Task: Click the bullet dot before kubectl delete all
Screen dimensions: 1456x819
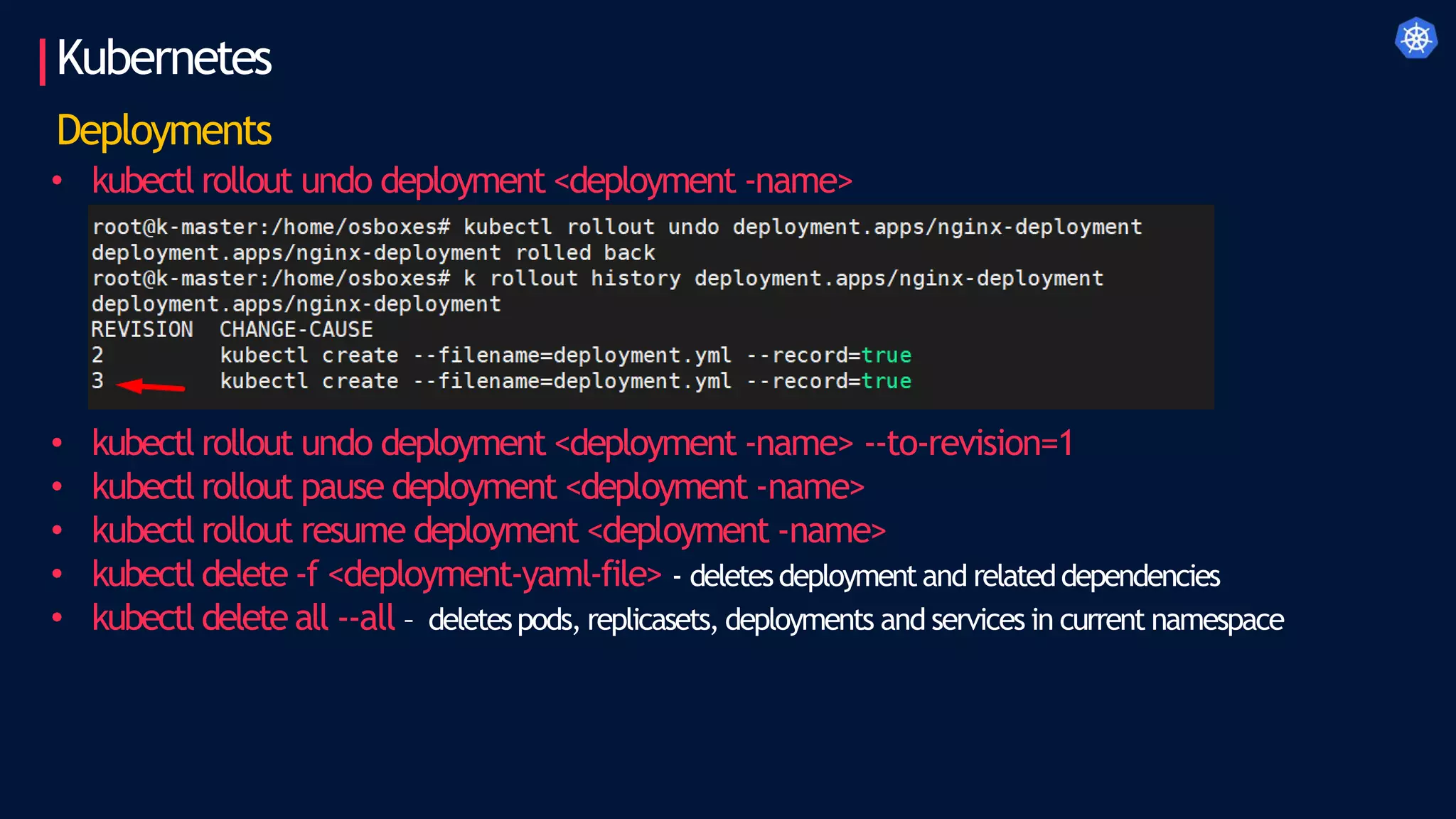Action: (x=58, y=617)
